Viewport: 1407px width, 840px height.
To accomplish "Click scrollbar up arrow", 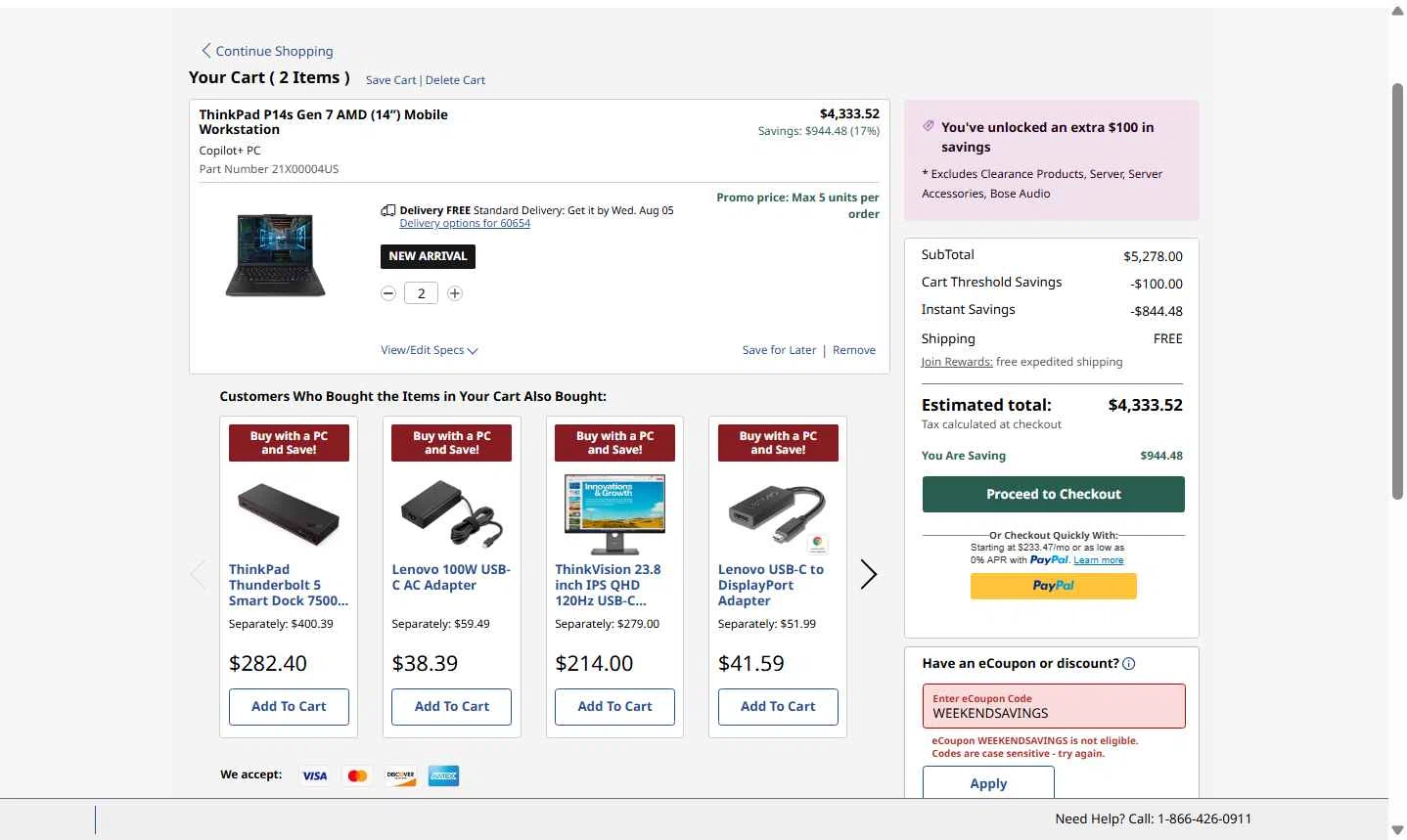I will (1397, 11).
